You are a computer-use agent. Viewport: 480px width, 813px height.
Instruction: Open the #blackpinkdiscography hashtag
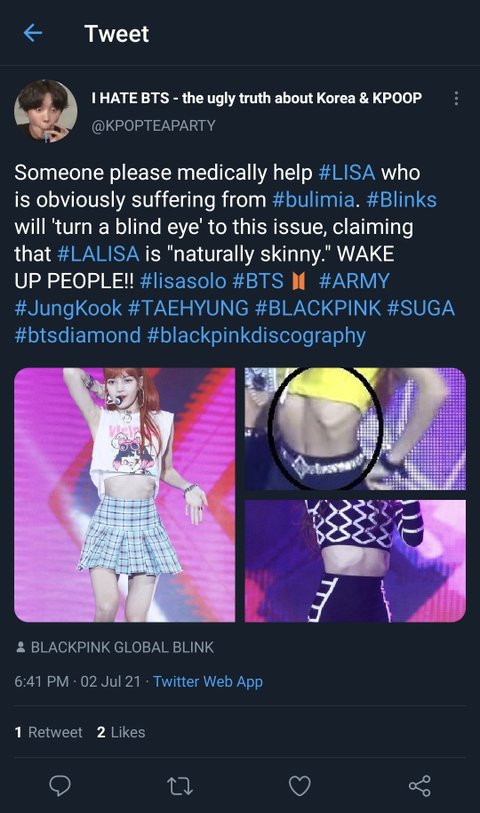tap(256, 335)
